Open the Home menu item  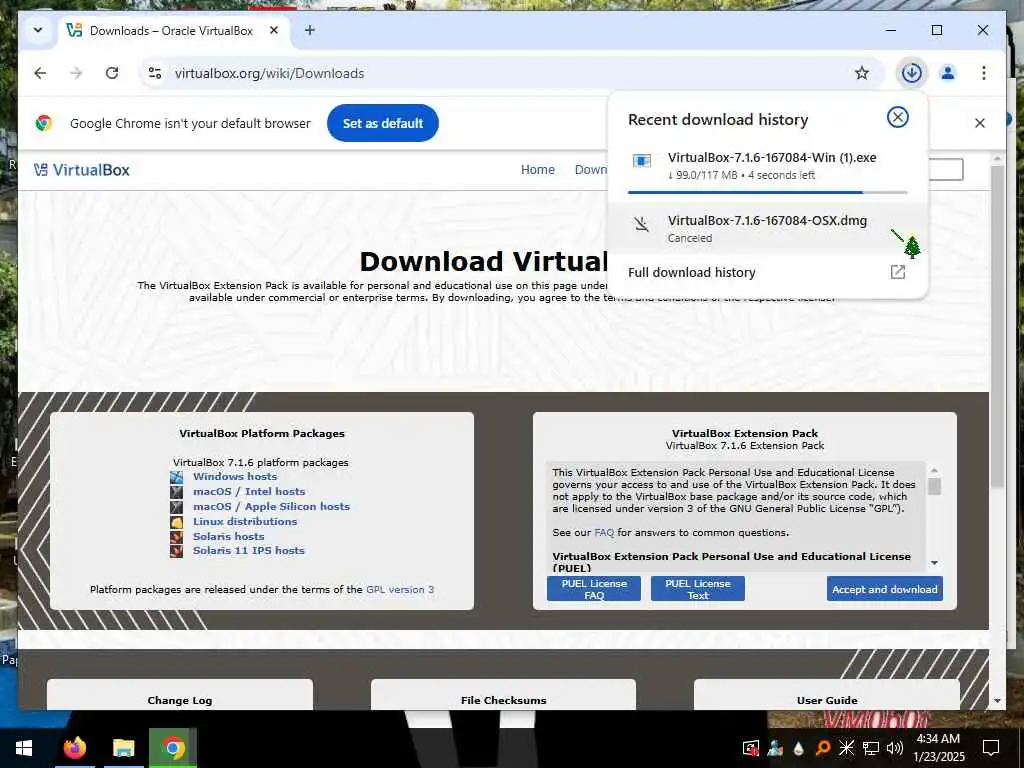537,170
